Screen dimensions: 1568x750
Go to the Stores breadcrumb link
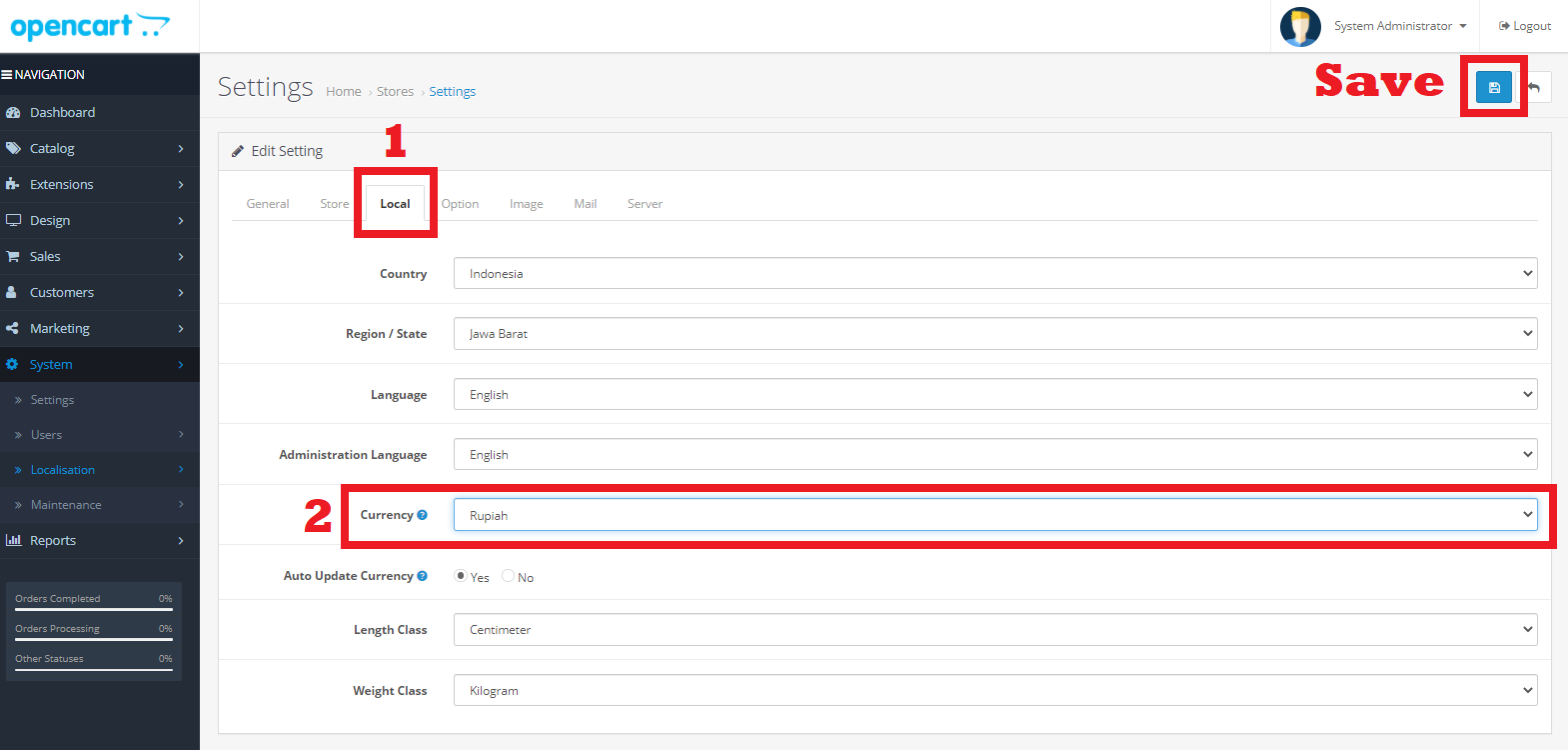click(395, 91)
